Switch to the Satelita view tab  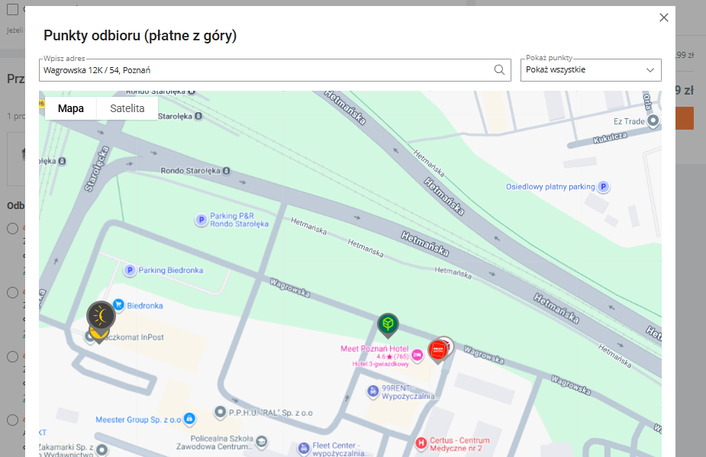(127, 108)
